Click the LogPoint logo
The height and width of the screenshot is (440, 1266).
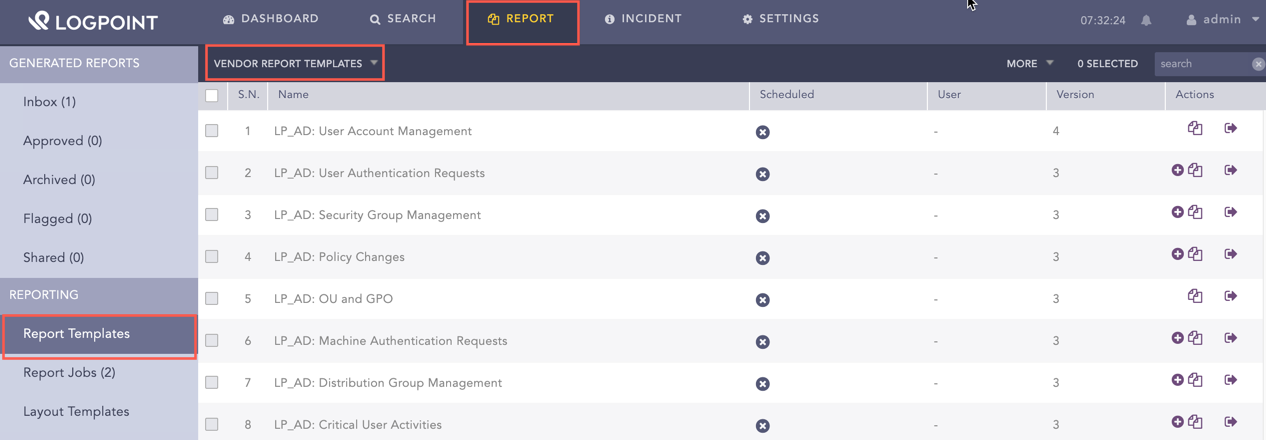(92, 20)
